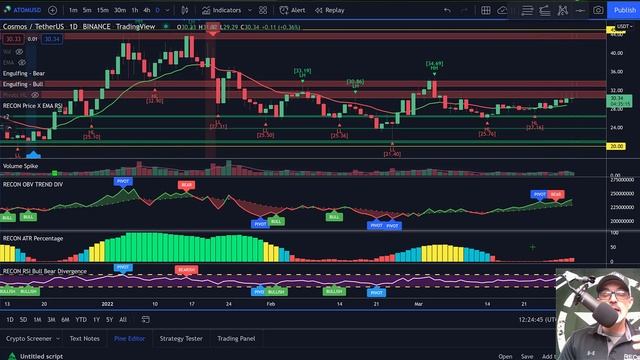Open the Strategy Tester tab

[x=181, y=339]
